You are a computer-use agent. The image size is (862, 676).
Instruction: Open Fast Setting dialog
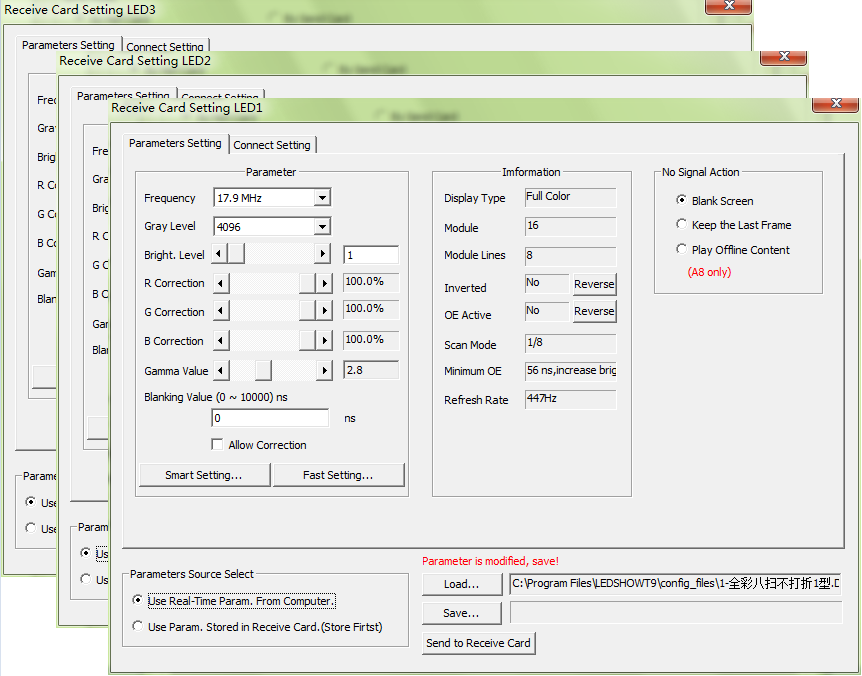pyautogui.click(x=338, y=475)
